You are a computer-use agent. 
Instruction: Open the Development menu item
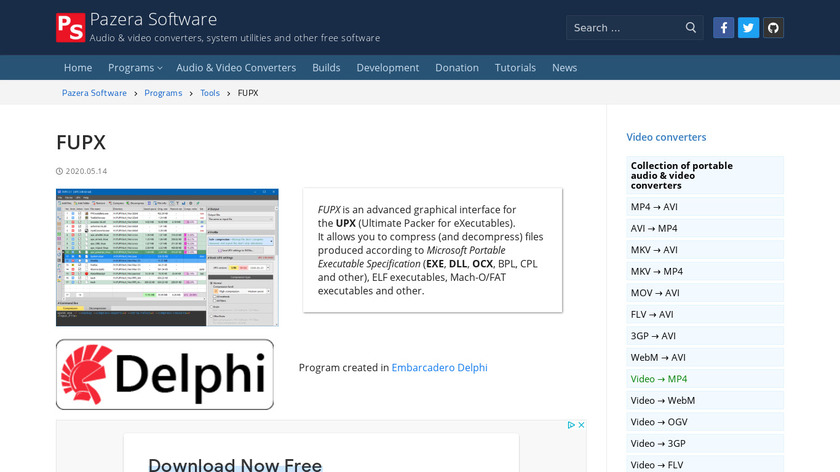388,68
